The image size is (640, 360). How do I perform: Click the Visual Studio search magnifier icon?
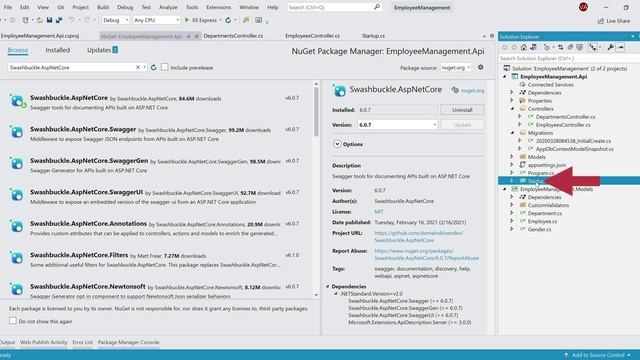point(377,7)
